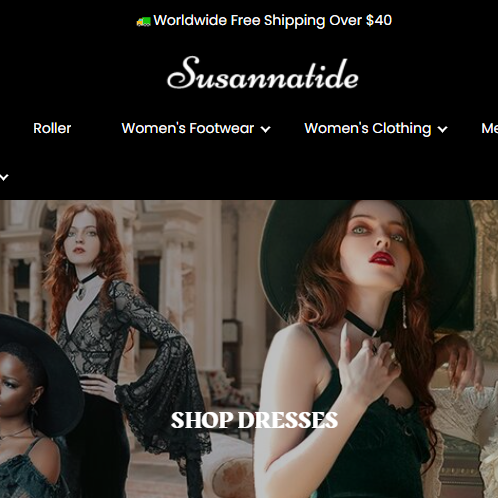Click the pendant necklace on the standing model
Viewport: 498px width, 498px height.
[80, 292]
